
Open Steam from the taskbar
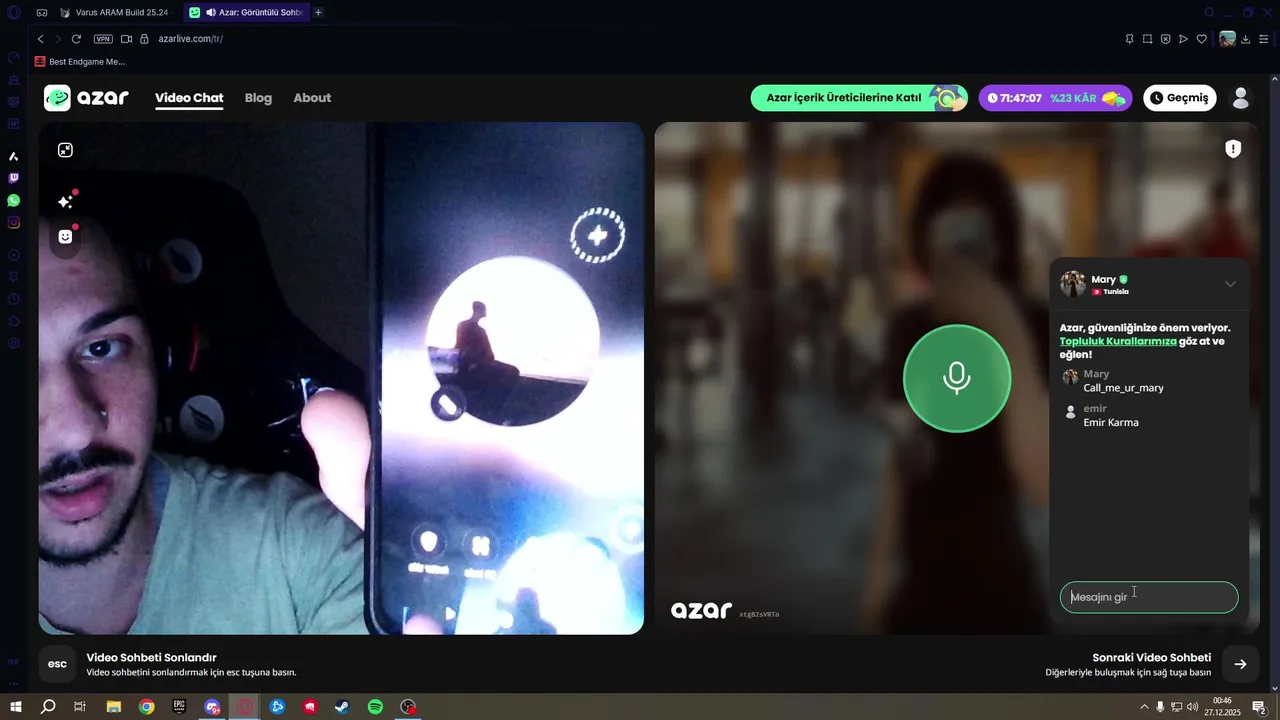tap(342, 707)
